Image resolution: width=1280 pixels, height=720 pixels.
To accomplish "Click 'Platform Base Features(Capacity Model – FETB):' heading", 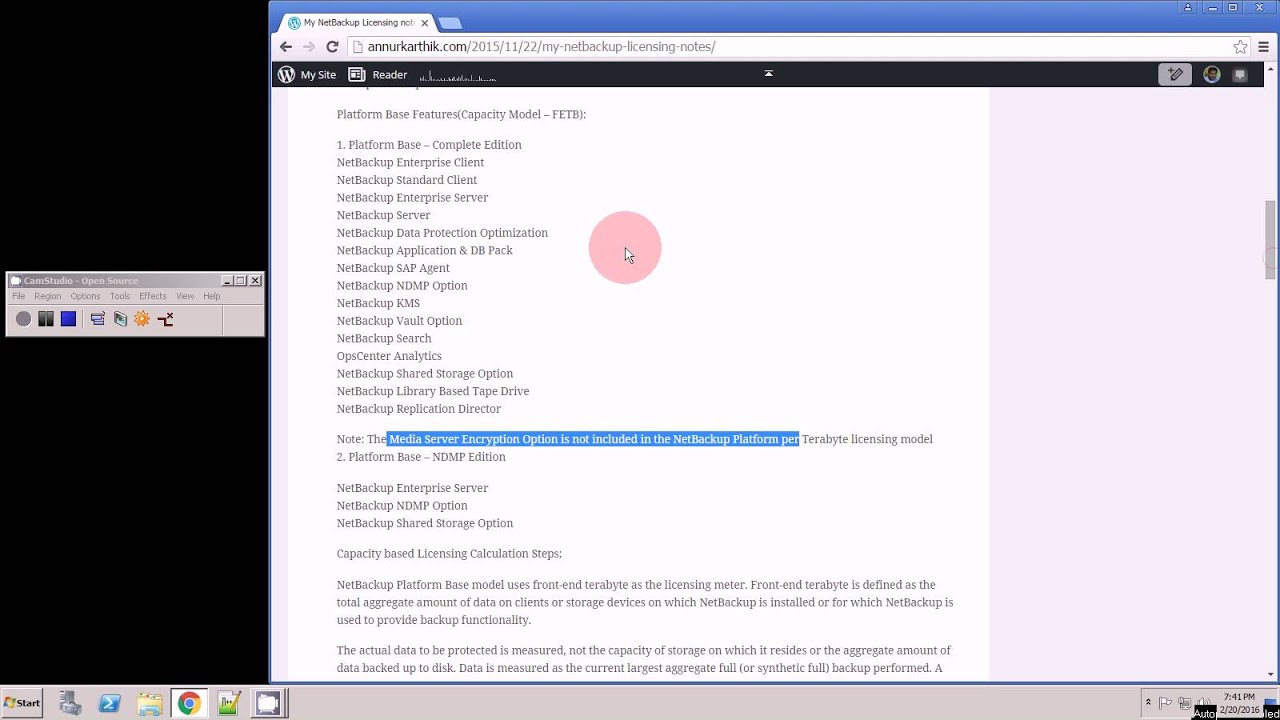I will [x=461, y=115].
